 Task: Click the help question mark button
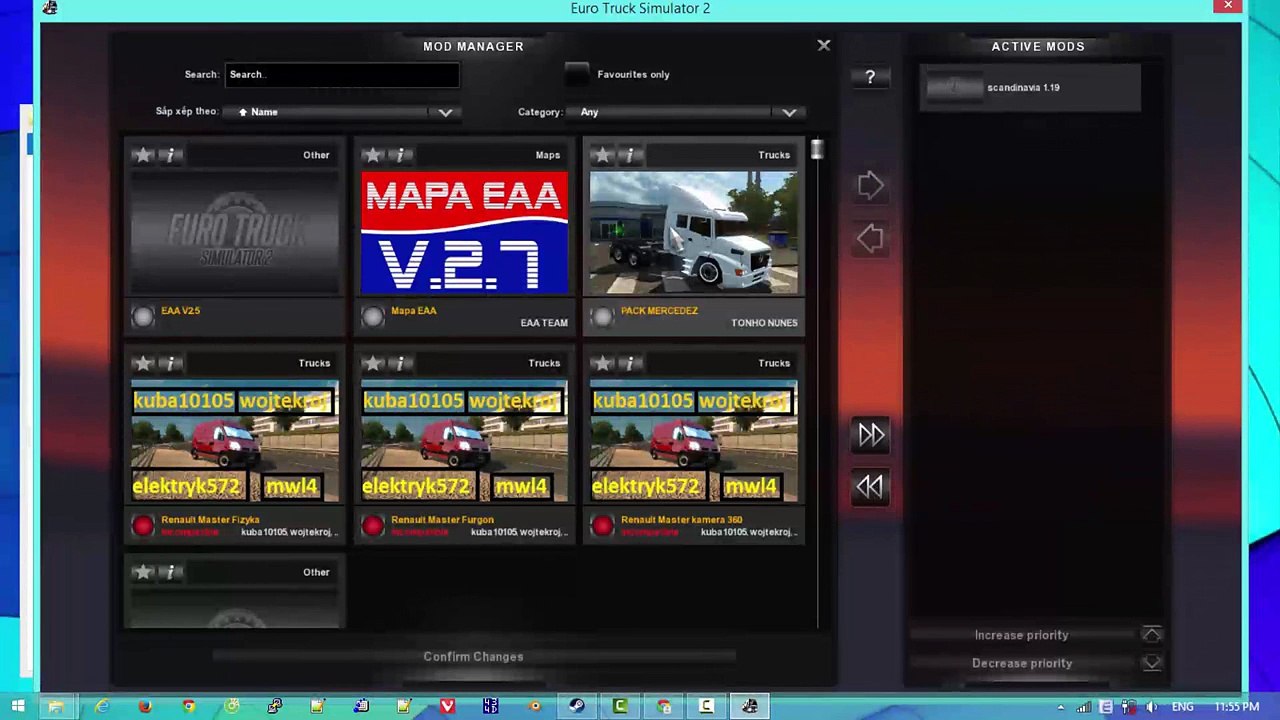(870, 77)
